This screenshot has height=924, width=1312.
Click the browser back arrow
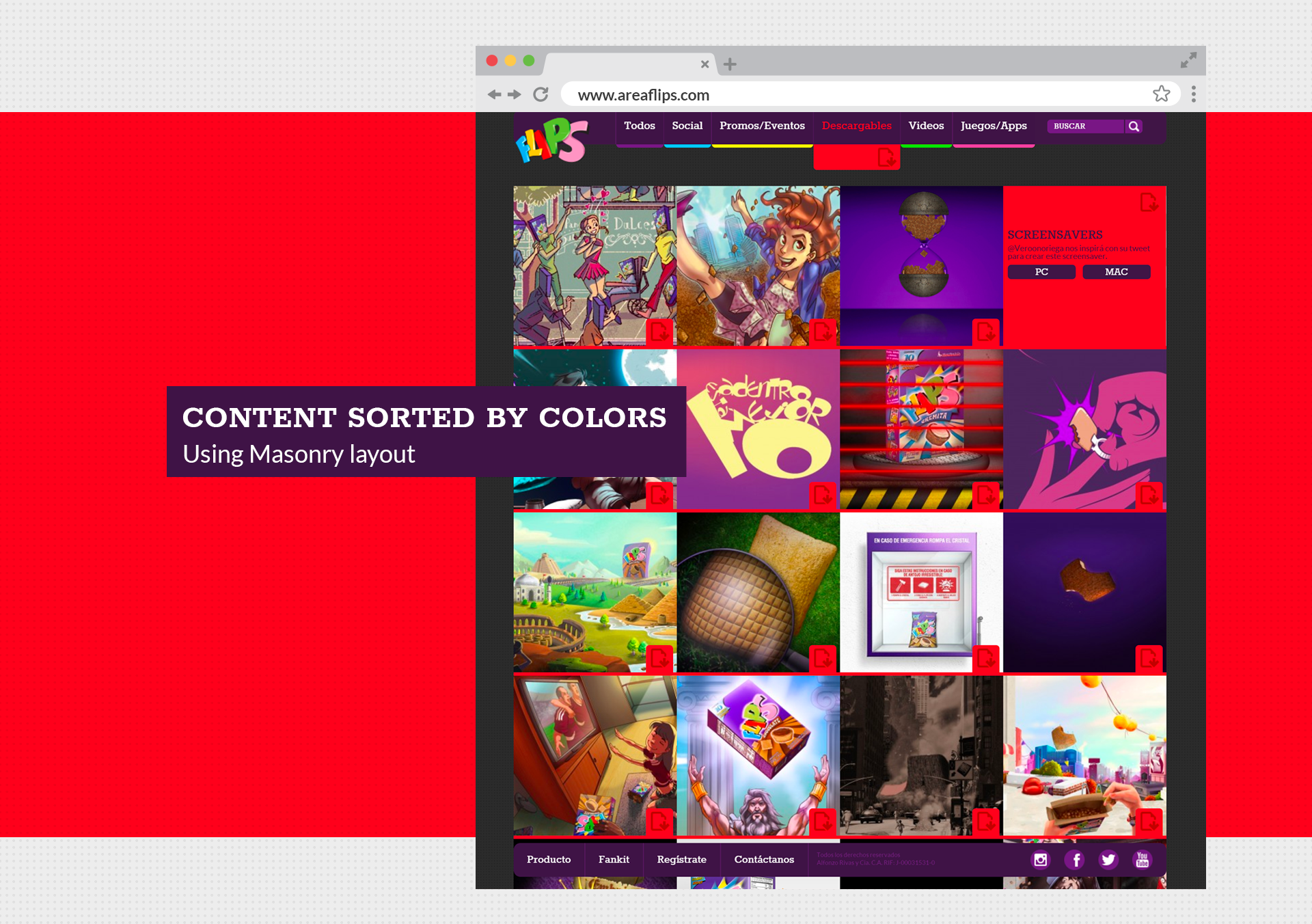(494, 94)
